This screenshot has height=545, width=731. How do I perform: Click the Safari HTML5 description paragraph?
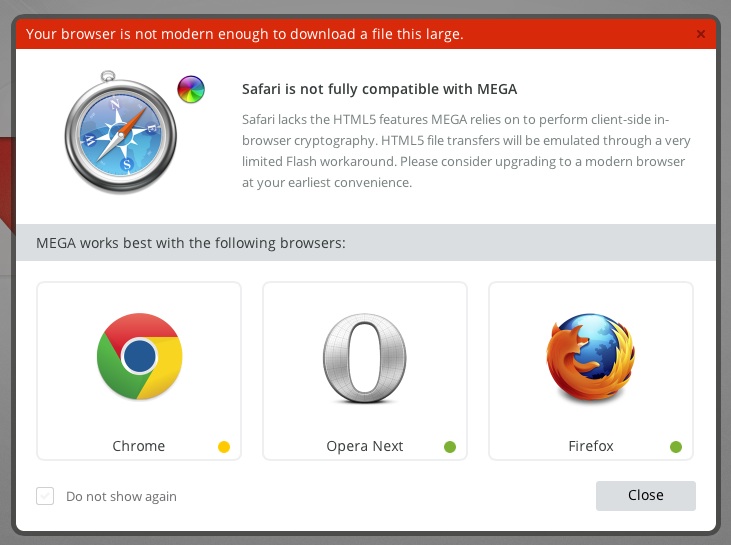(466, 151)
